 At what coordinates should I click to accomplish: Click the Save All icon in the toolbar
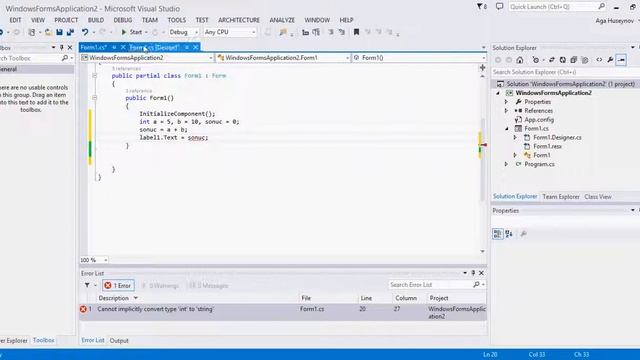click(70, 32)
